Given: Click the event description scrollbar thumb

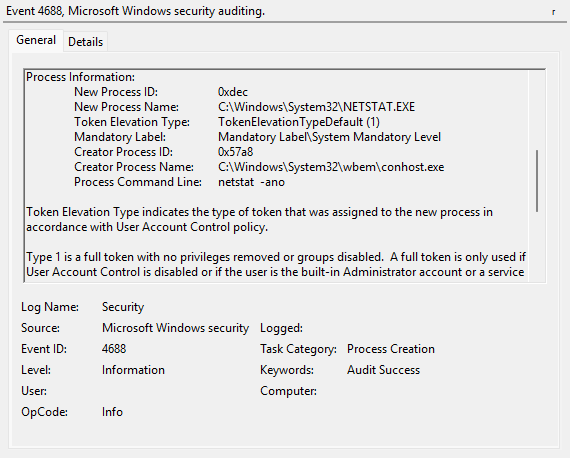Looking at the screenshot, I should [537, 181].
